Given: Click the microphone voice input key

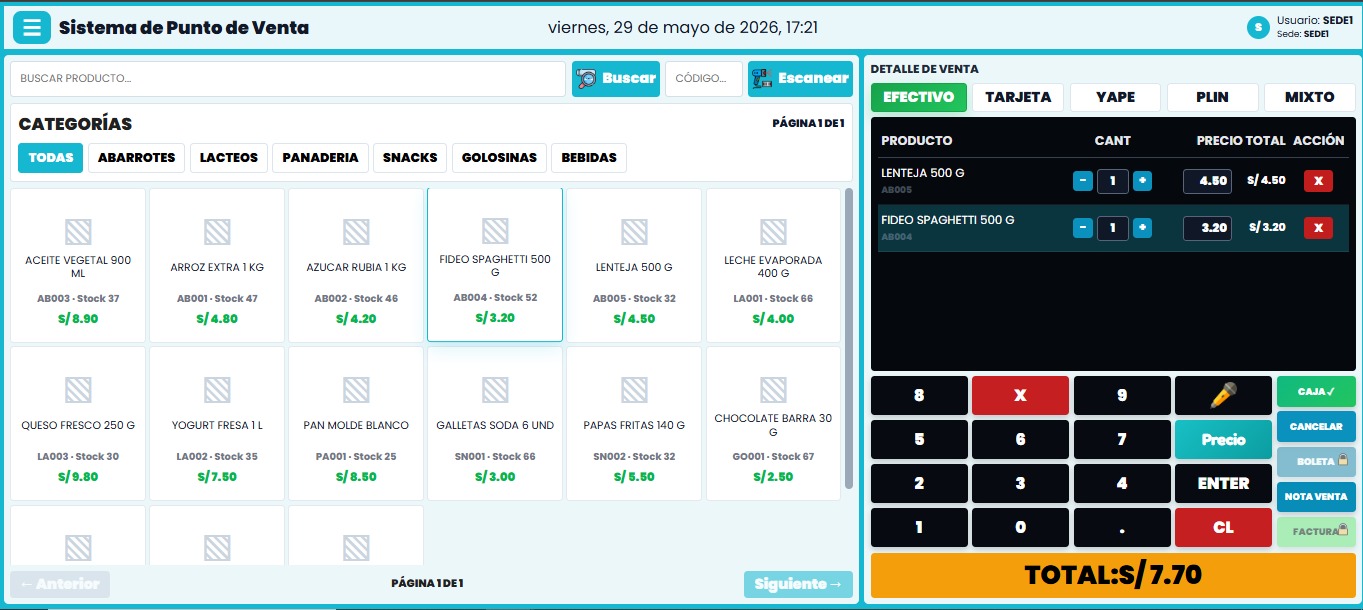Looking at the screenshot, I should click(x=1223, y=395).
